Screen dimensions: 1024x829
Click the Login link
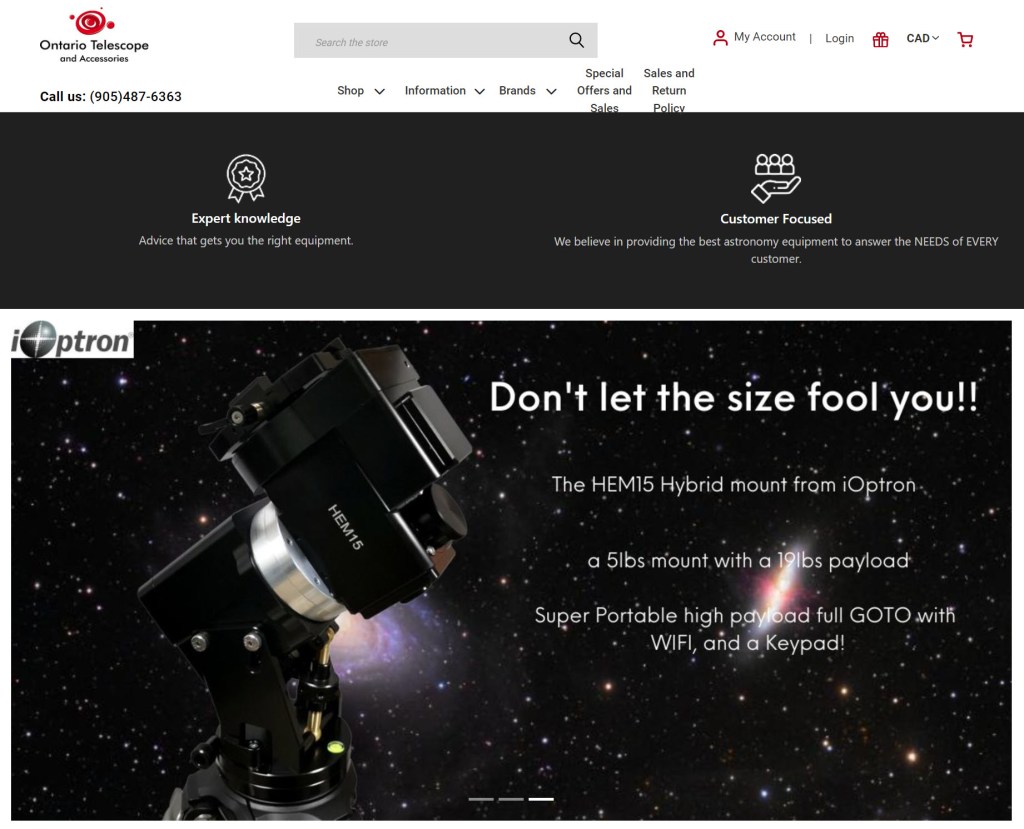coord(839,39)
